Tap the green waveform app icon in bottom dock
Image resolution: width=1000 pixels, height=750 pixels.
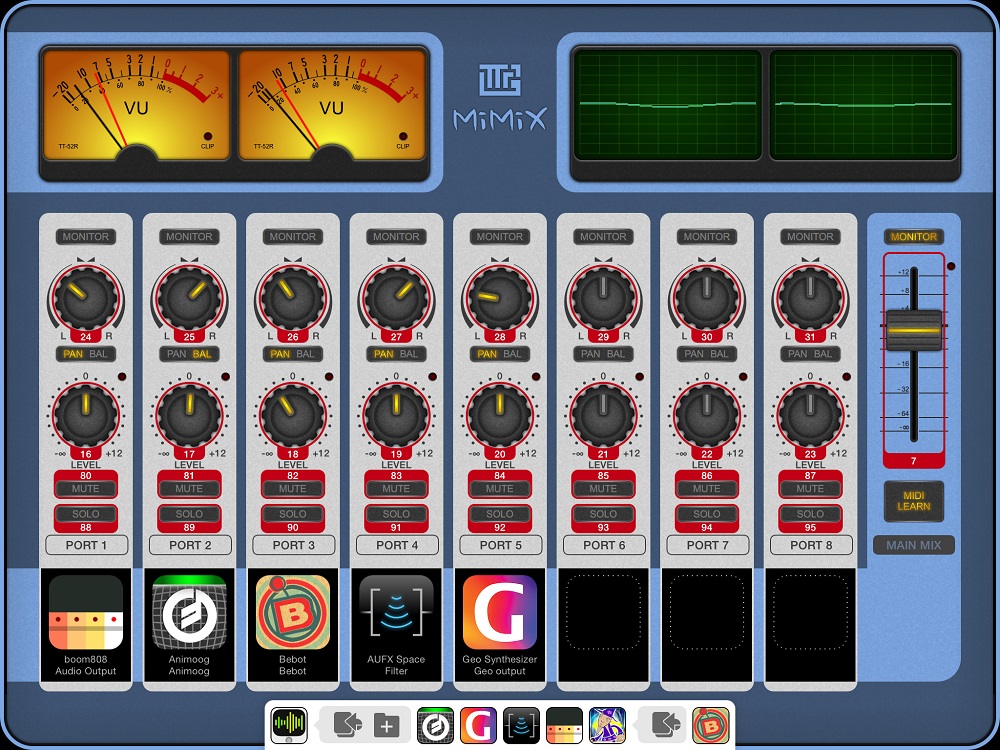pos(289,725)
